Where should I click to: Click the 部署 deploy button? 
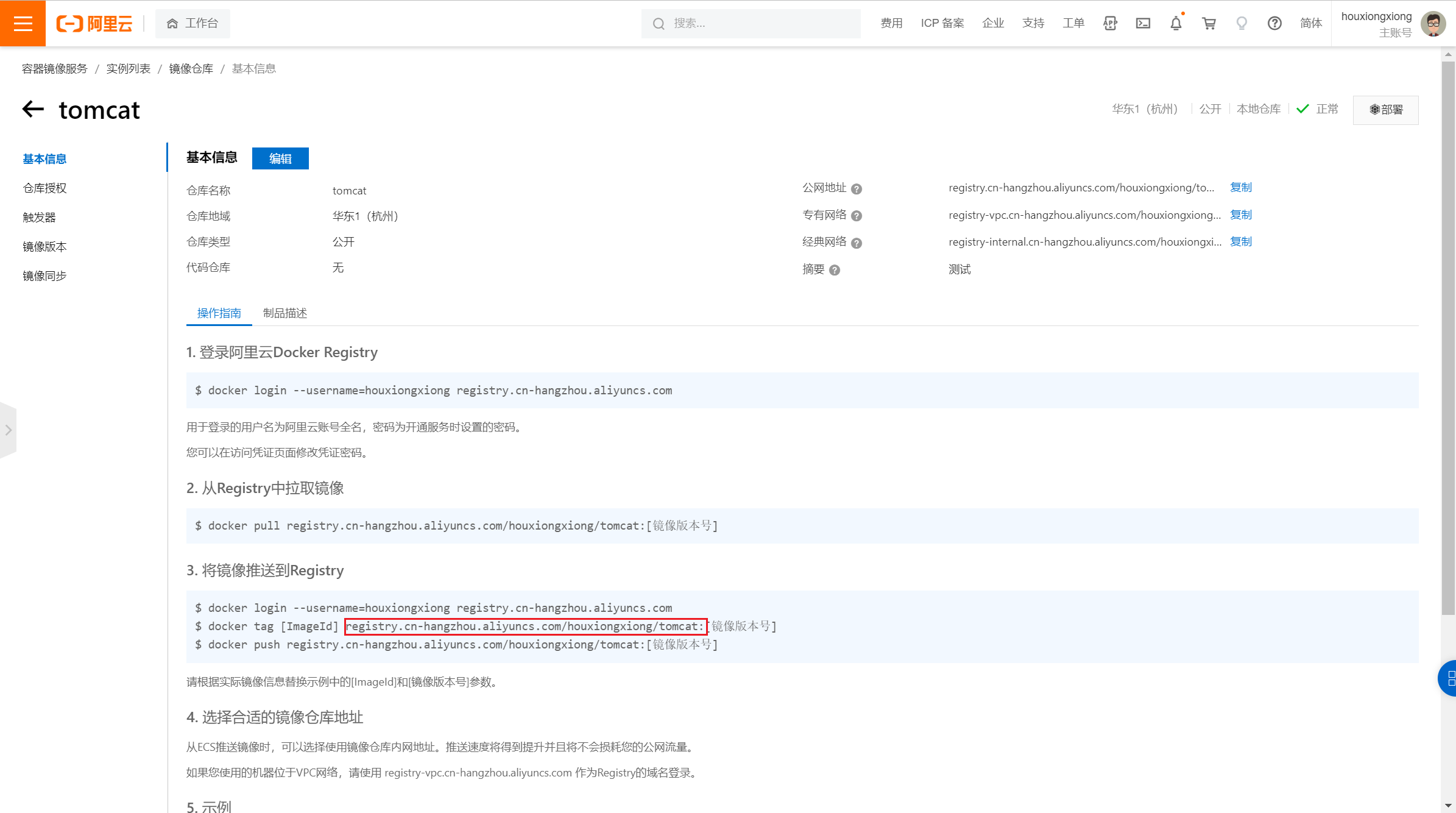point(1386,110)
